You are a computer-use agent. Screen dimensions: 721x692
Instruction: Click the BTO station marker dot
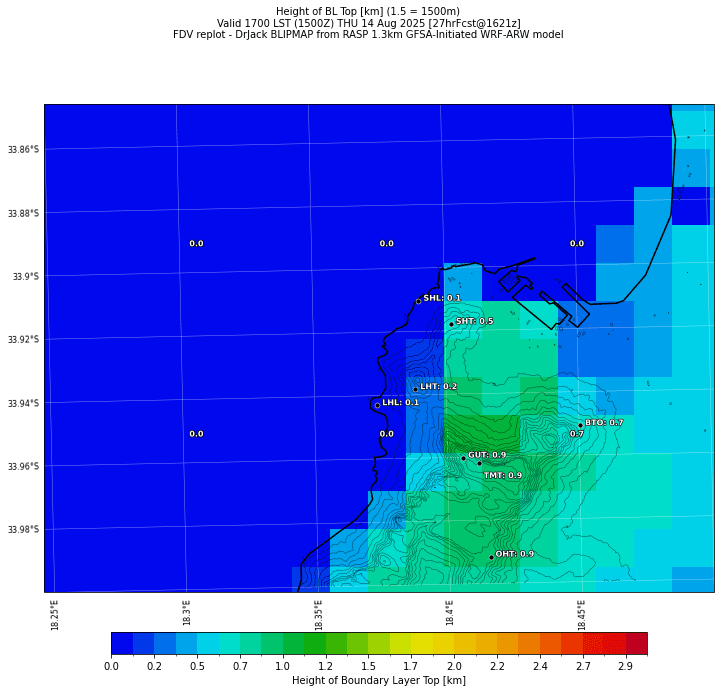(580, 425)
